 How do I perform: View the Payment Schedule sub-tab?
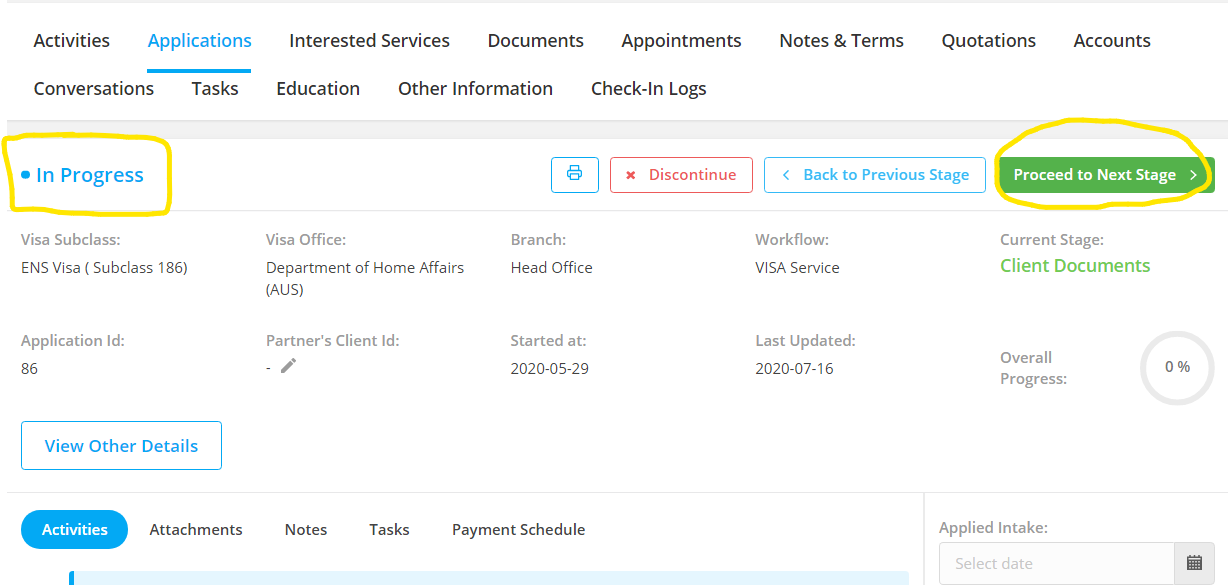(x=518, y=529)
